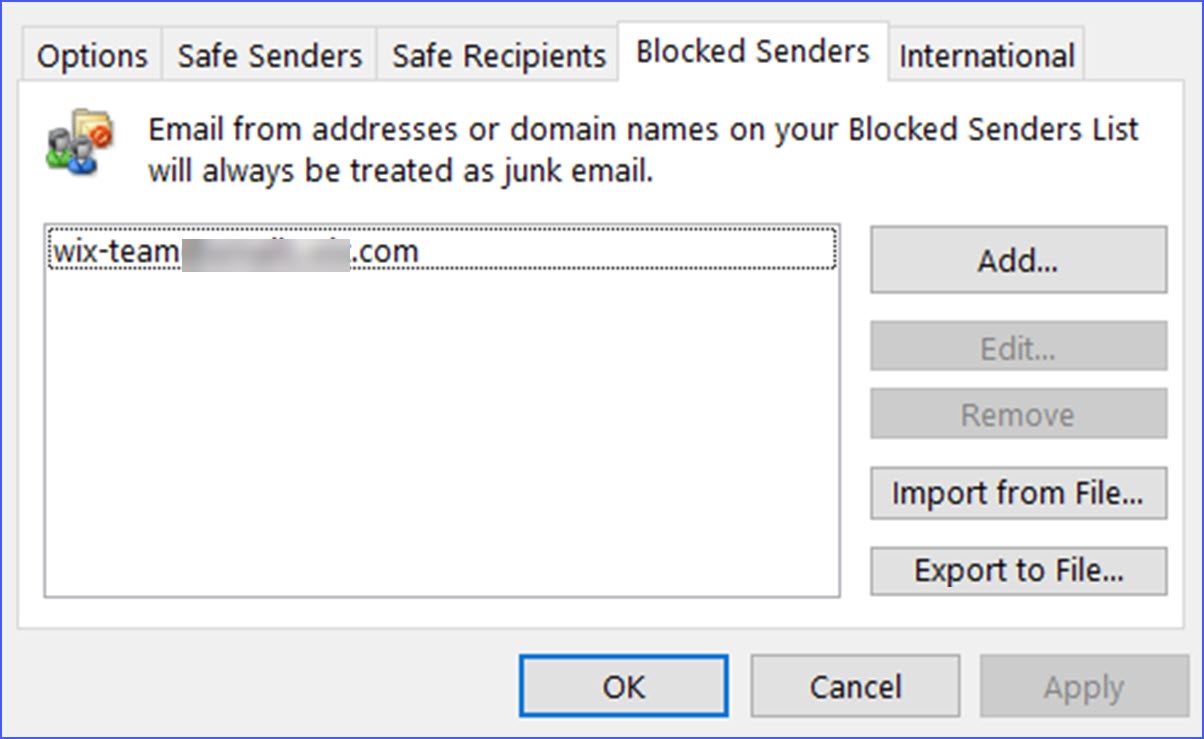This screenshot has height=739, width=1204.
Task: Click the Edit button
Action: click(1017, 348)
